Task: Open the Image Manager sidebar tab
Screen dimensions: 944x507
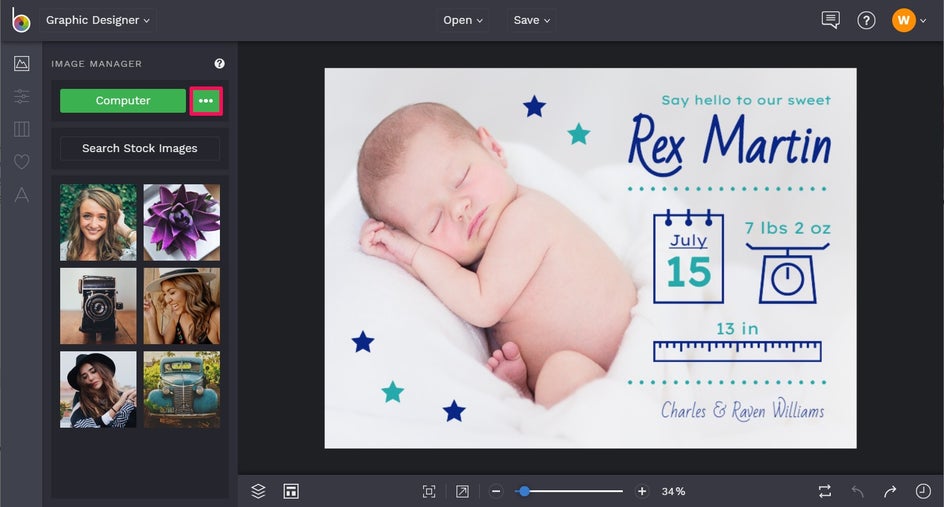Action: point(21,64)
